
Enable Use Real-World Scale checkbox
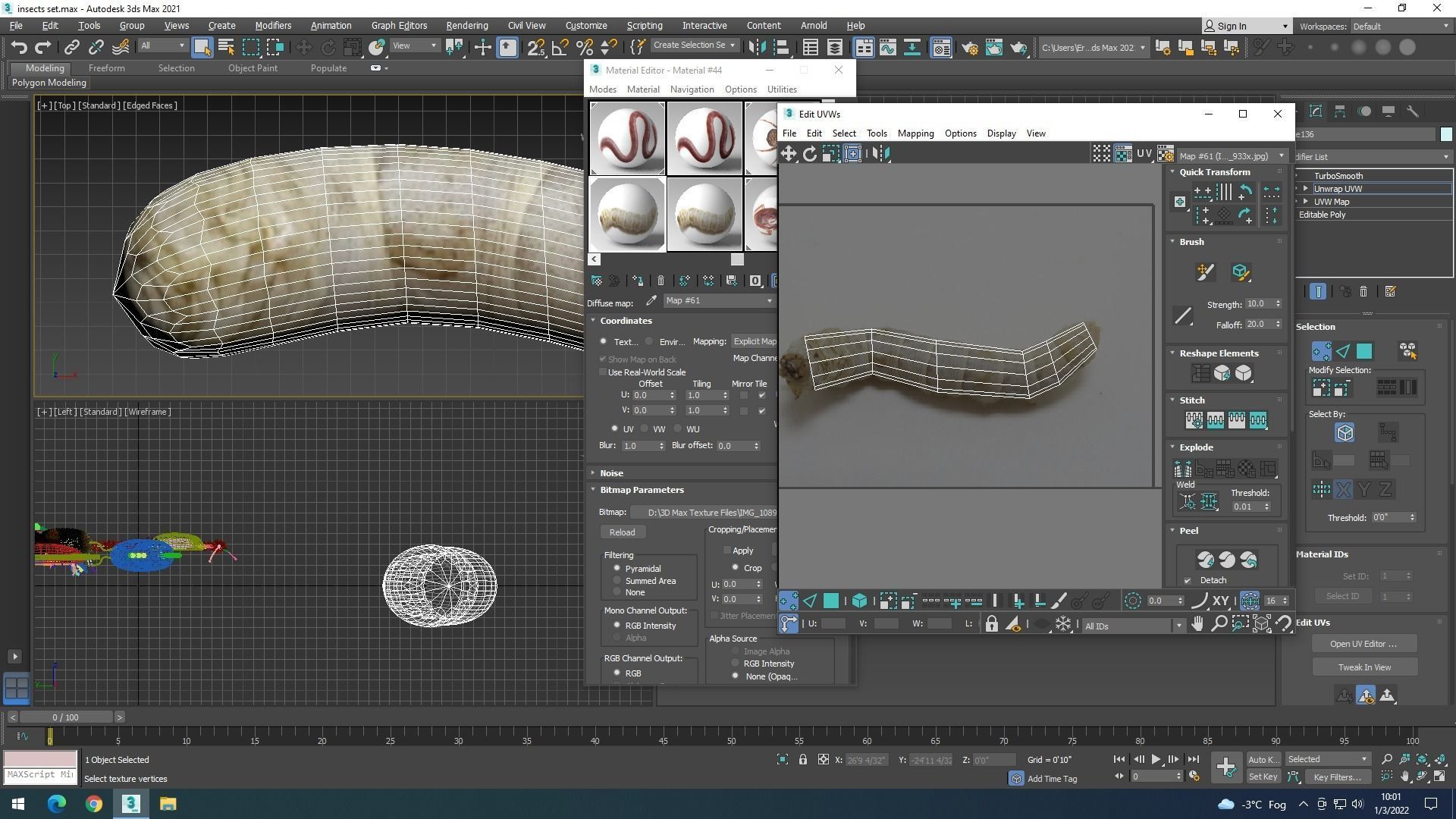click(604, 372)
